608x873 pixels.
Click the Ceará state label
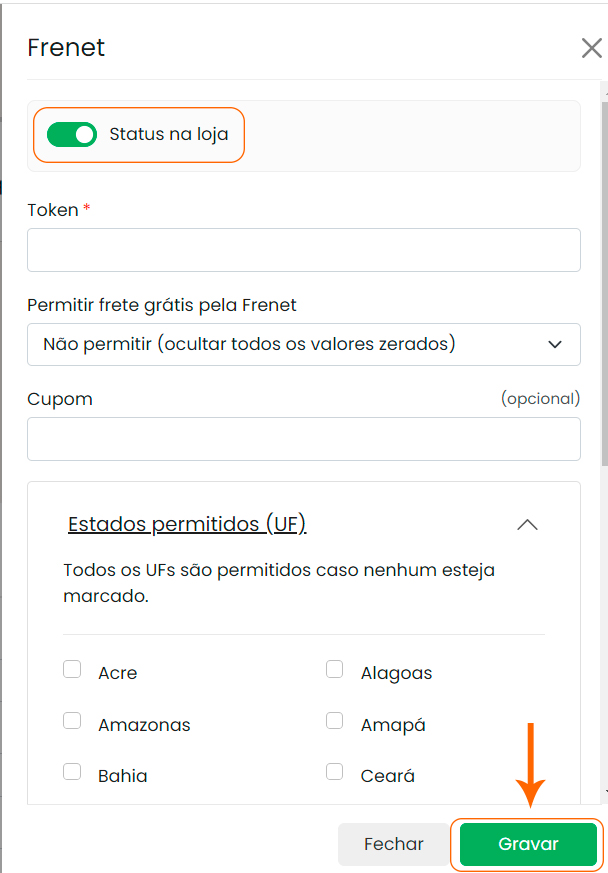click(x=388, y=775)
